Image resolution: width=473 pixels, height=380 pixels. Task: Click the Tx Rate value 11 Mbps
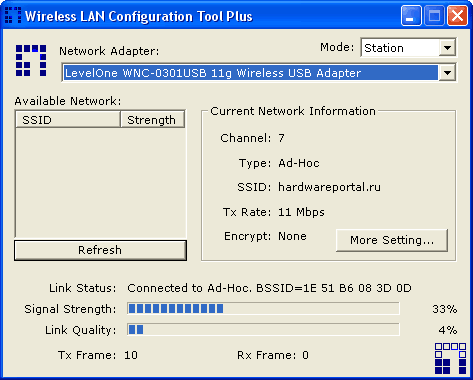coord(301,212)
